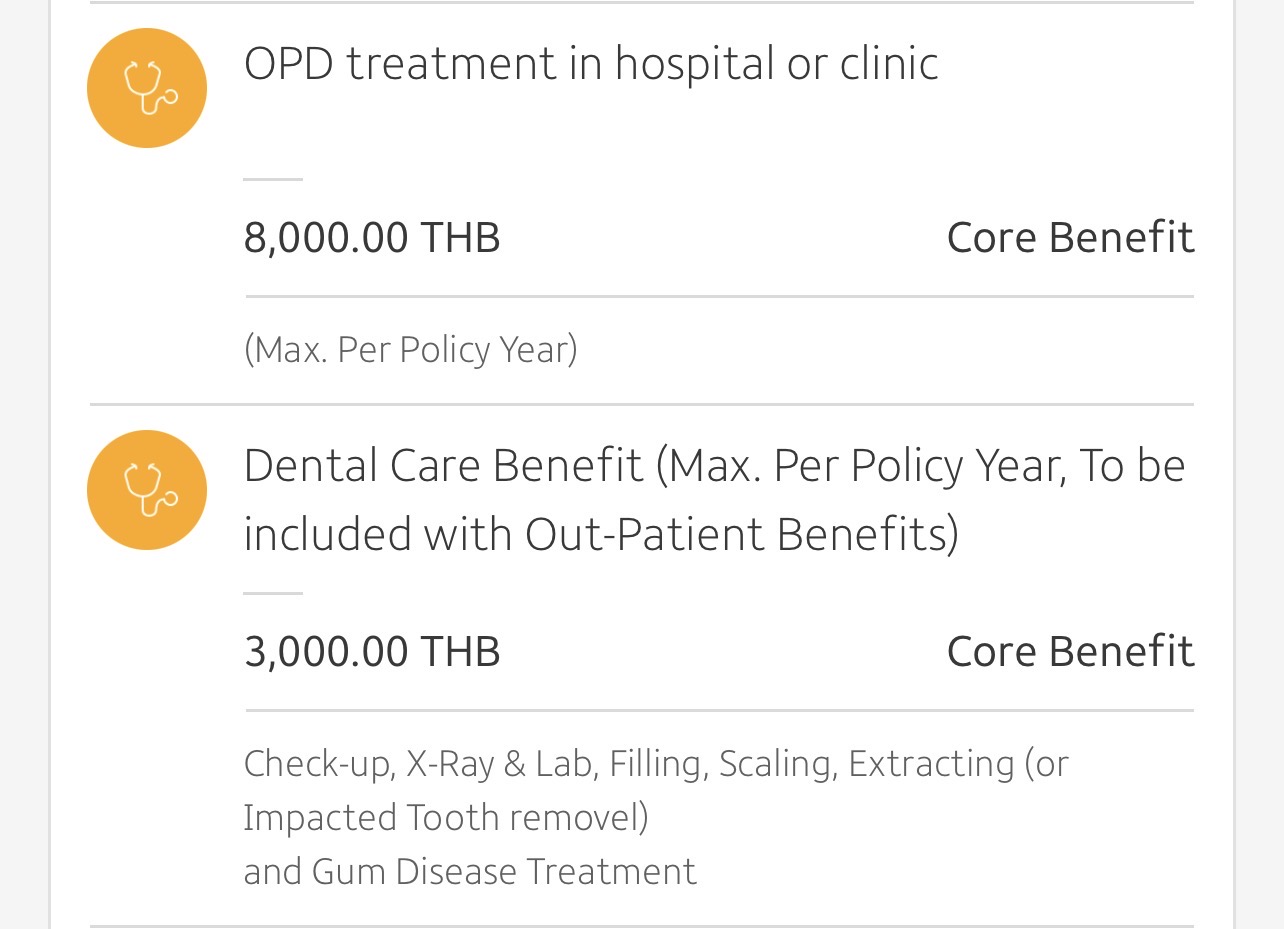This screenshot has height=929, width=1284.
Task: Open the Dental Care Benefit heading
Action: click(x=714, y=466)
